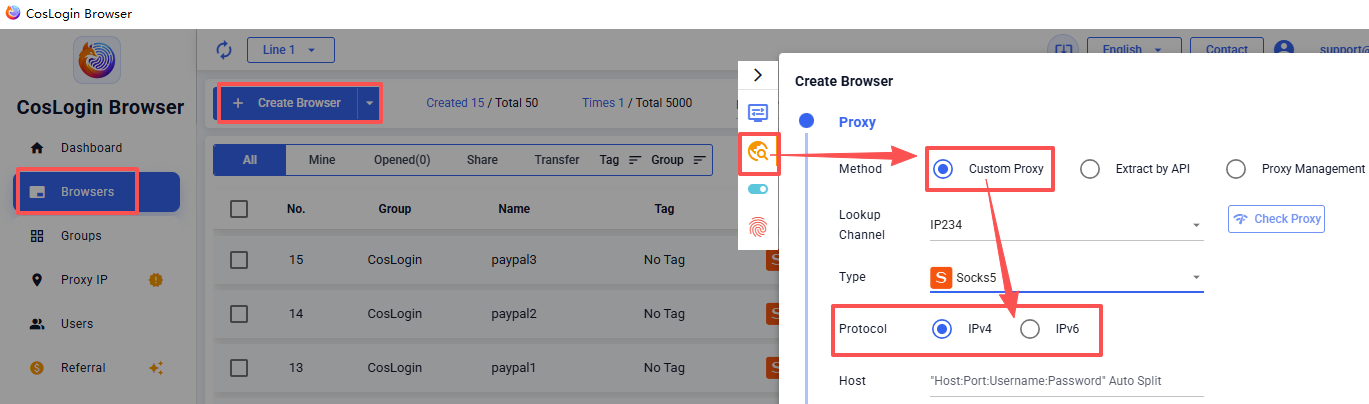Click the CosLogin title bar app icon

click(12, 13)
